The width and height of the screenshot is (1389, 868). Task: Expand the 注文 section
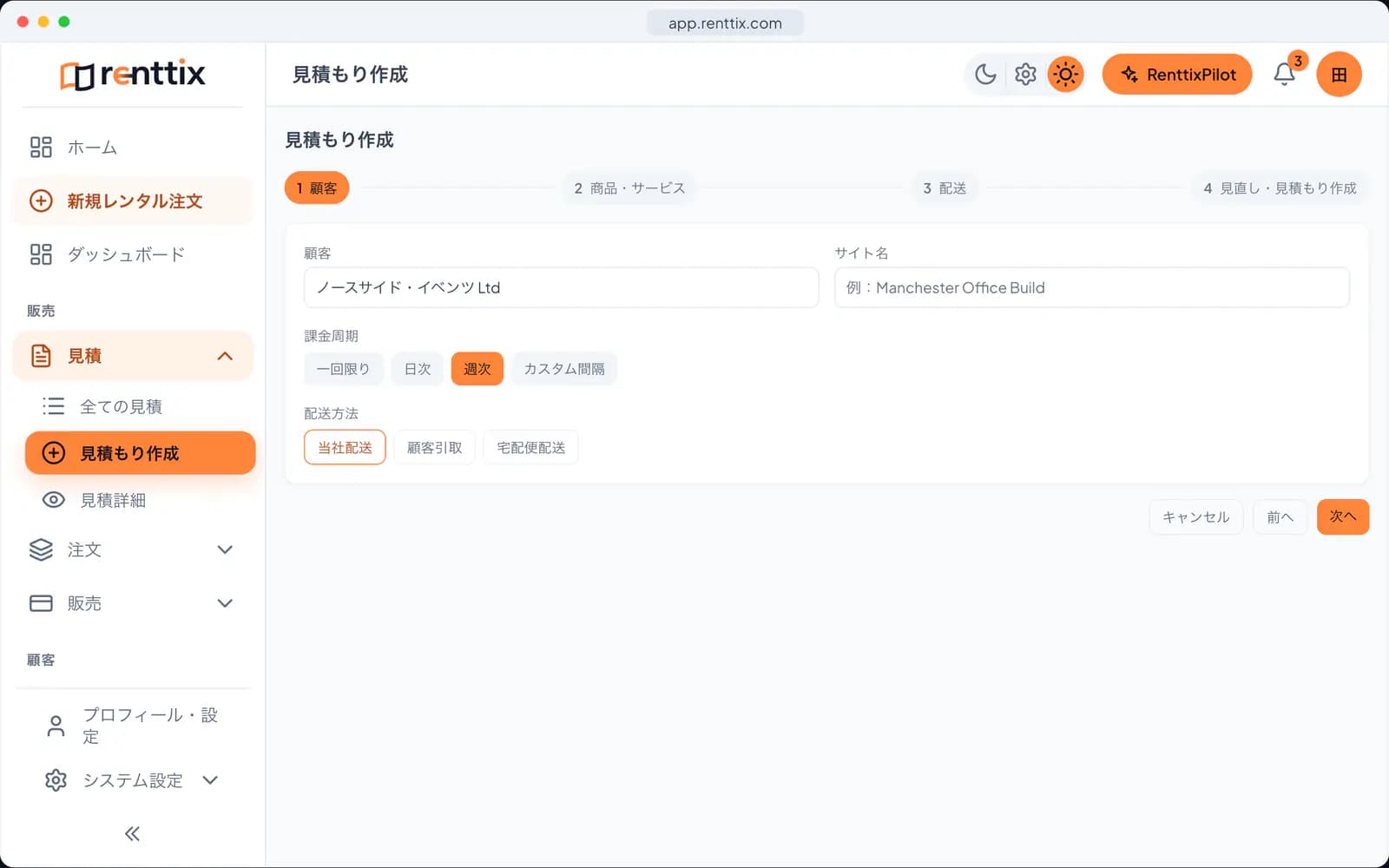point(133,549)
